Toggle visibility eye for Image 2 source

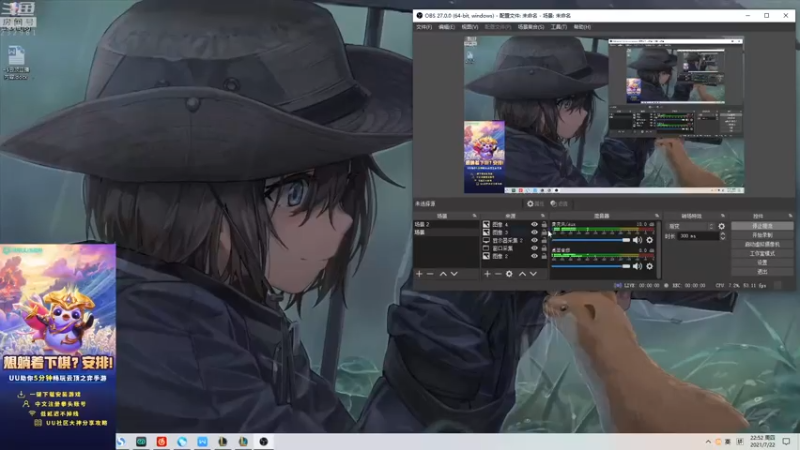tap(534, 256)
